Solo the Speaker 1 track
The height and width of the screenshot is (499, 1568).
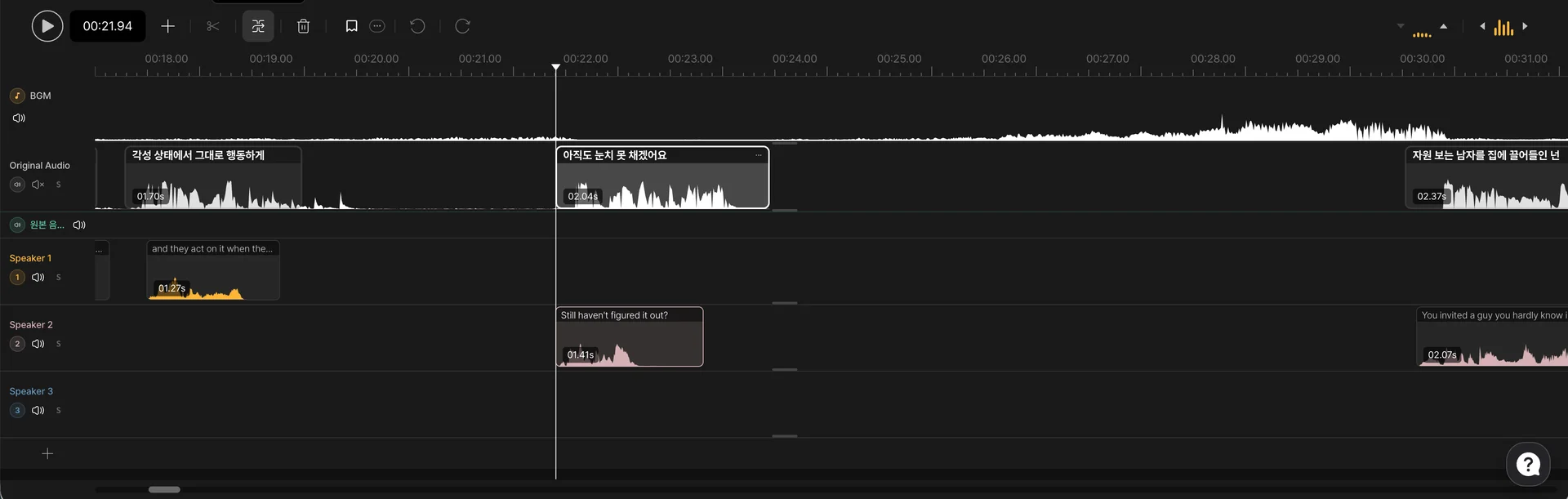click(x=58, y=277)
